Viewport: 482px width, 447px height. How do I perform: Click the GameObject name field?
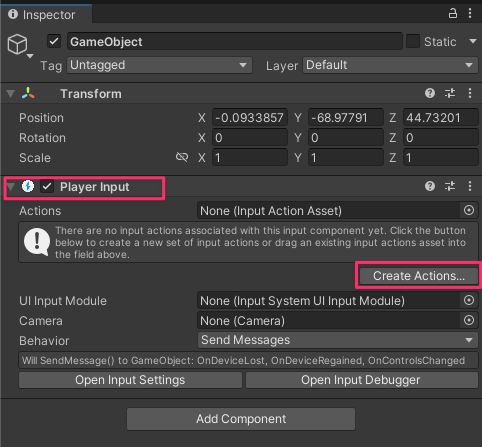pos(235,42)
